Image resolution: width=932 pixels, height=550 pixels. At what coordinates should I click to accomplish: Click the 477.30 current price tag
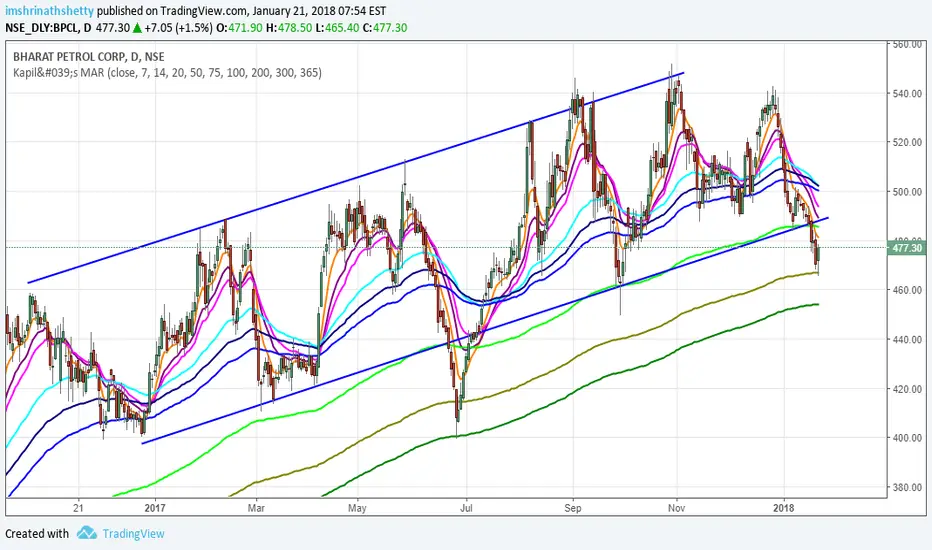pyautogui.click(x=906, y=247)
